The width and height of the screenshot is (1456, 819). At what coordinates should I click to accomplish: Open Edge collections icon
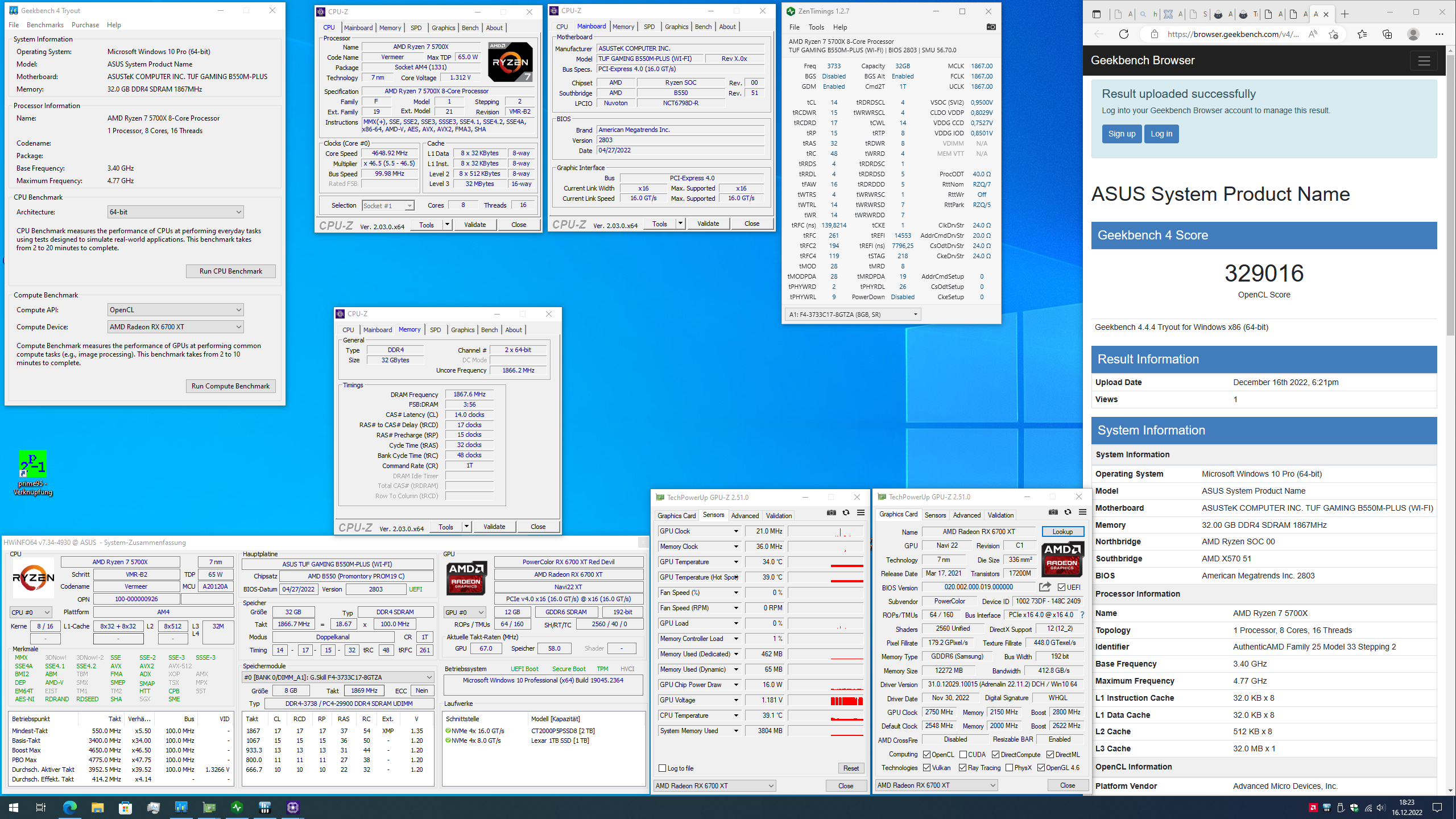tap(1387, 34)
